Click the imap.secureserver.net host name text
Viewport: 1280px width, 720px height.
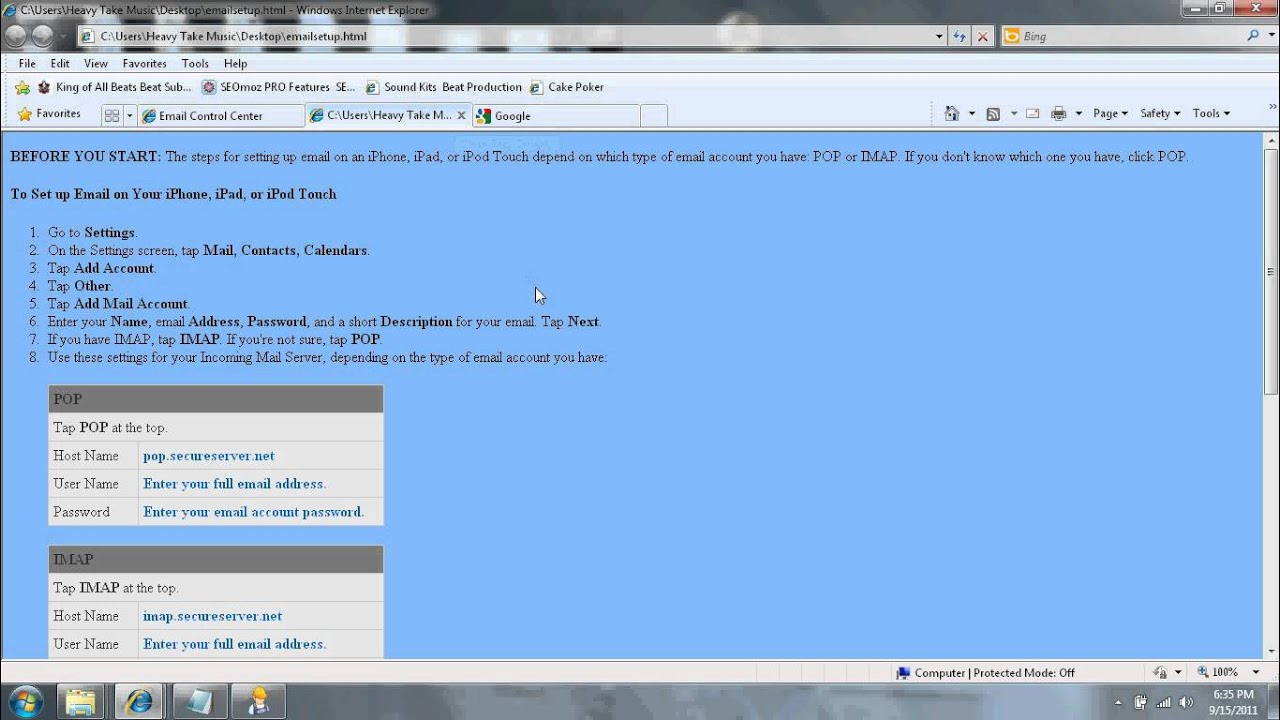[x=213, y=616]
